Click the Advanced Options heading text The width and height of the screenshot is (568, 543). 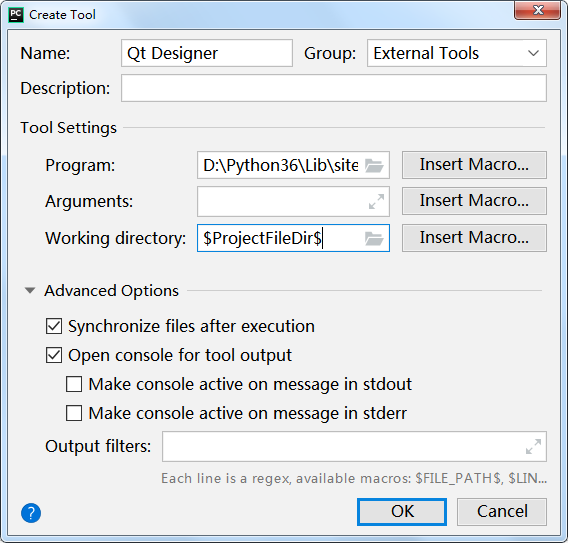[x=112, y=291]
